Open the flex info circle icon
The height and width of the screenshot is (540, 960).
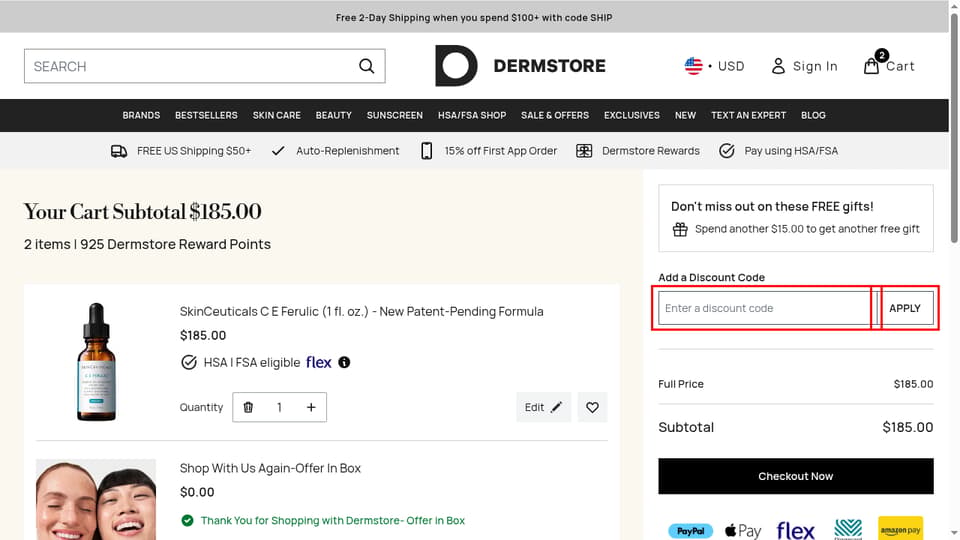(344, 362)
